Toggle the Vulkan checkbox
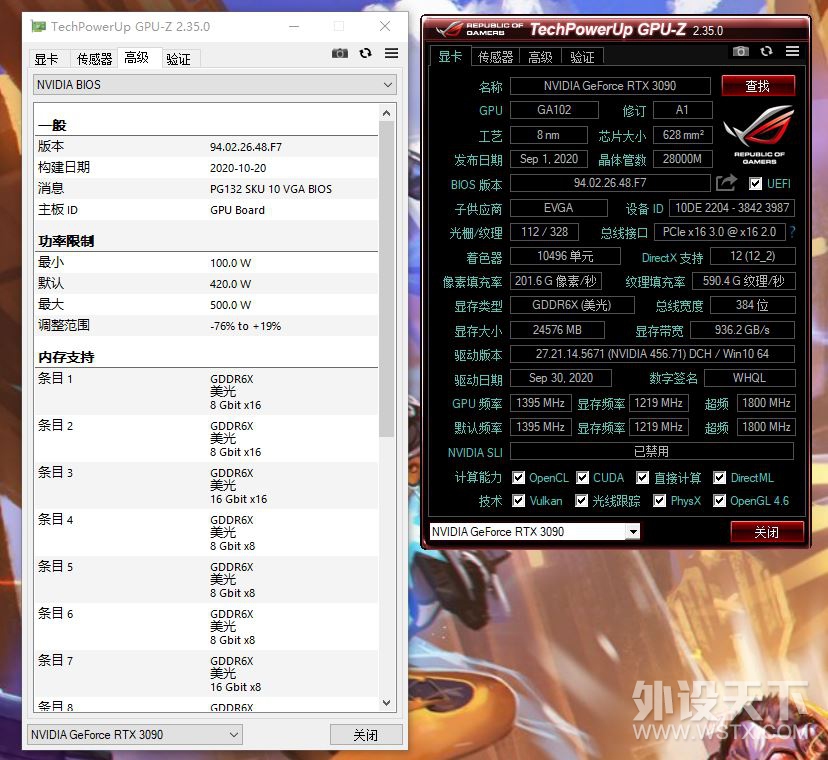The height and width of the screenshot is (760, 828). (x=519, y=501)
